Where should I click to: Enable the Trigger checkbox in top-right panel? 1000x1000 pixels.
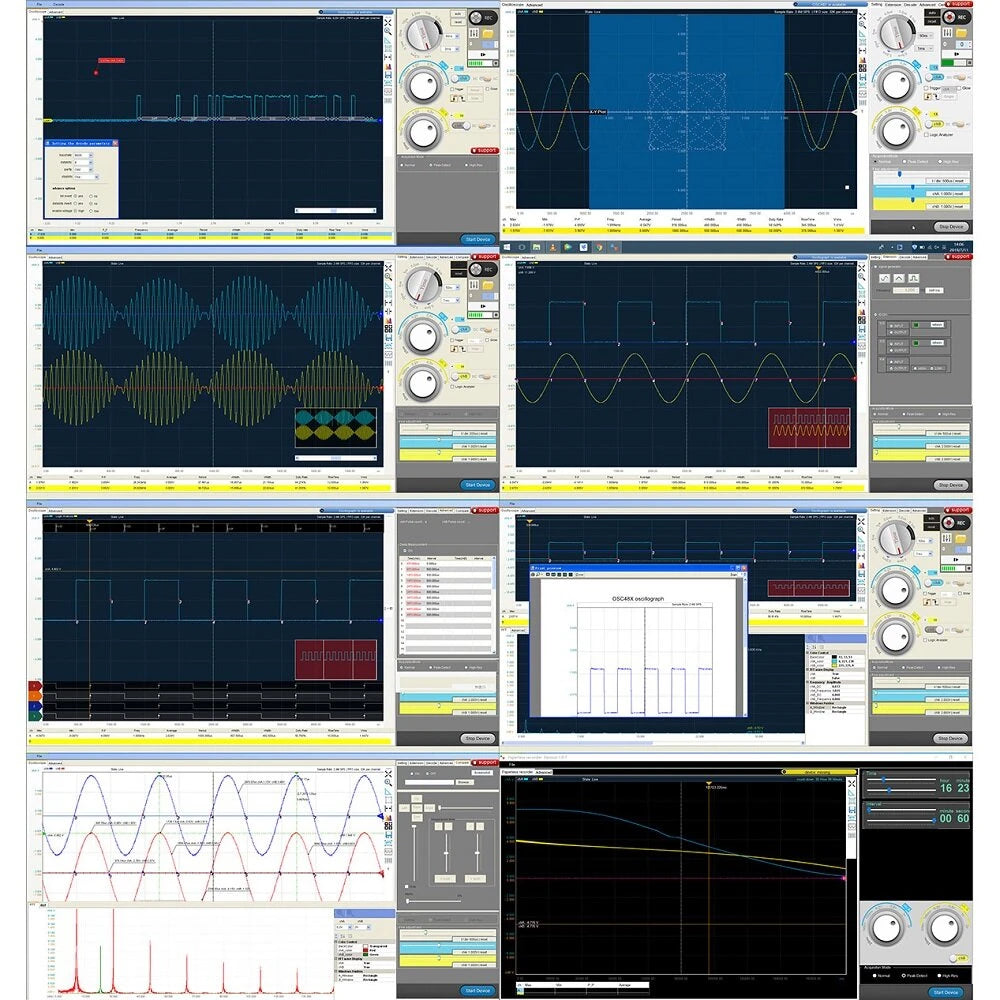927,88
